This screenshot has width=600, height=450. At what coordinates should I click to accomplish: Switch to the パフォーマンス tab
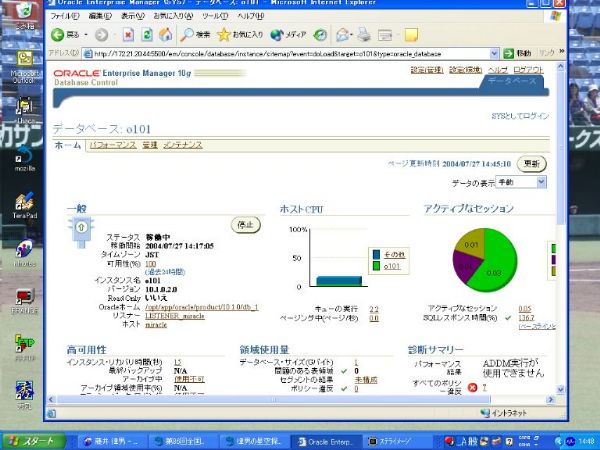[113, 145]
